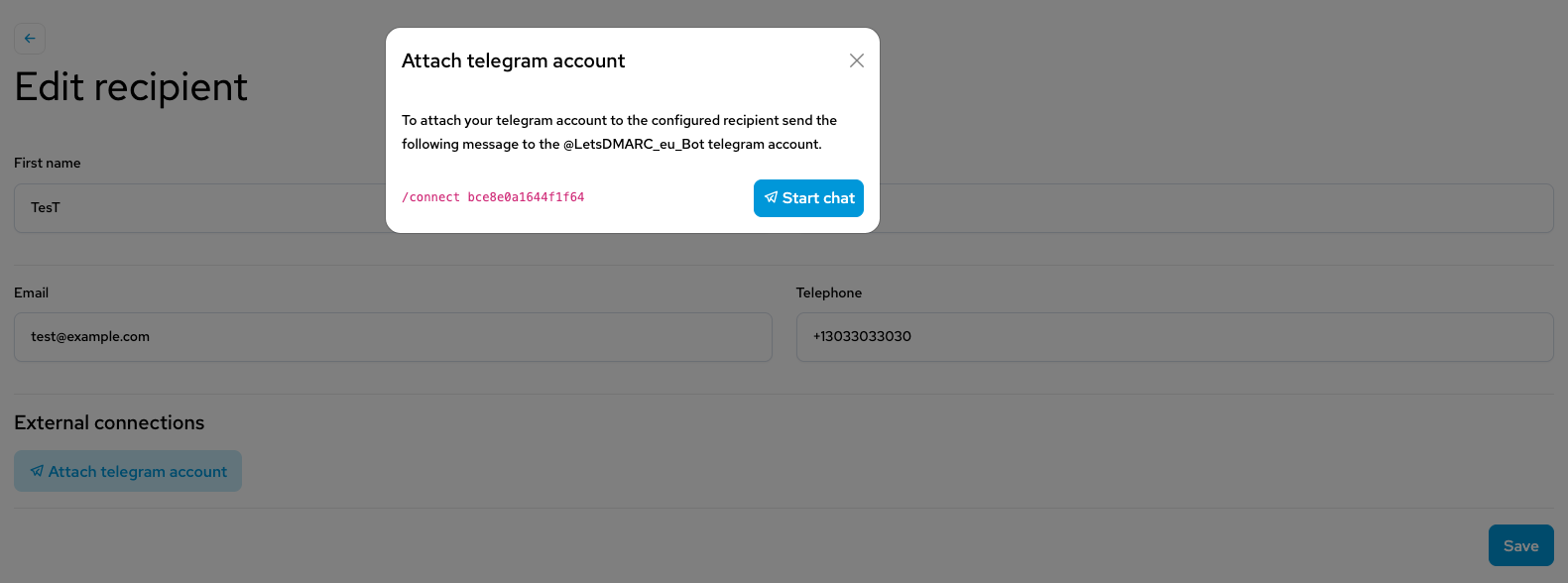Focus the Telephone field with +13033033030
The height and width of the screenshot is (583, 1568).
[1174, 337]
